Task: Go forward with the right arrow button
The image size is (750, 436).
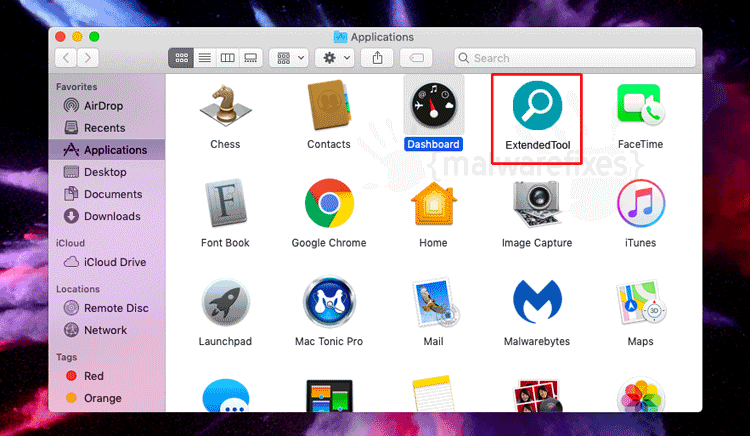Action: (x=88, y=58)
